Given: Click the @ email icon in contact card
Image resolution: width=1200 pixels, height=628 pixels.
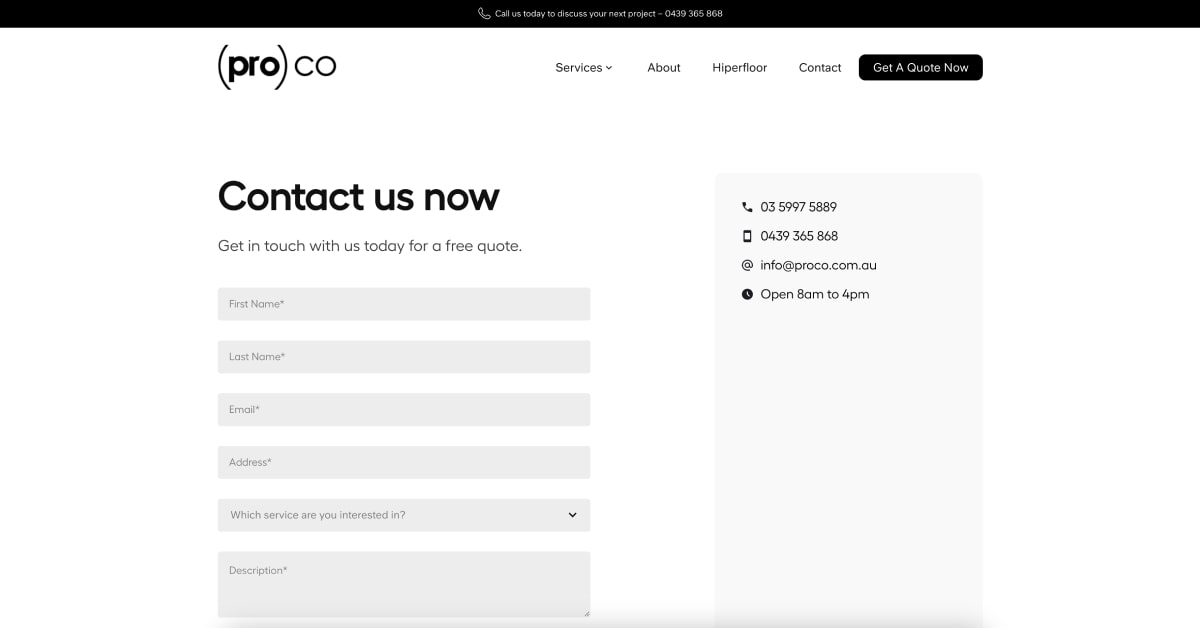Looking at the screenshot, I should coord(747,265).
